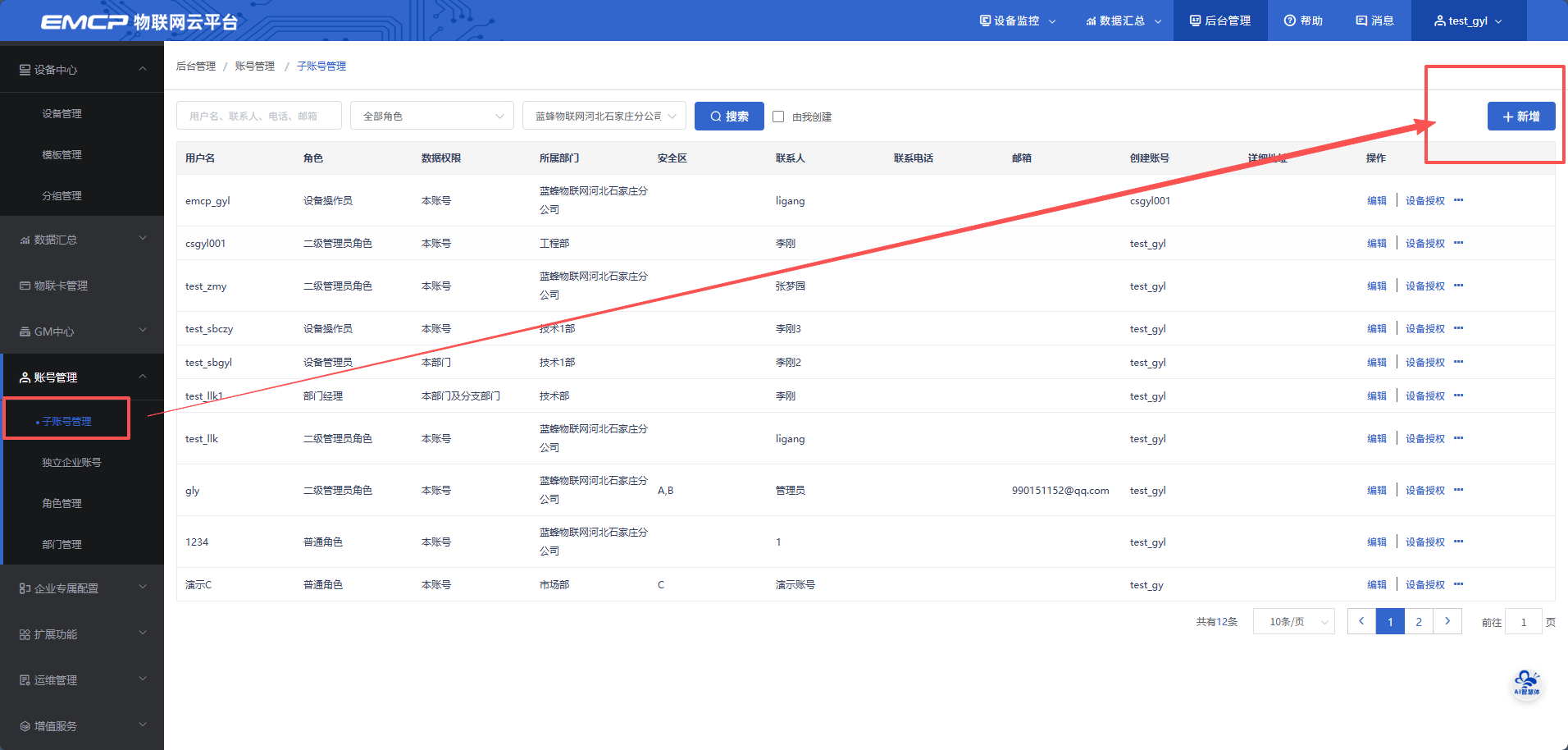The width and height of the screenshot is (1568, 750).
Task: Open the 10条/页 page size dropdown
Action: click(x=1294, y=621)
